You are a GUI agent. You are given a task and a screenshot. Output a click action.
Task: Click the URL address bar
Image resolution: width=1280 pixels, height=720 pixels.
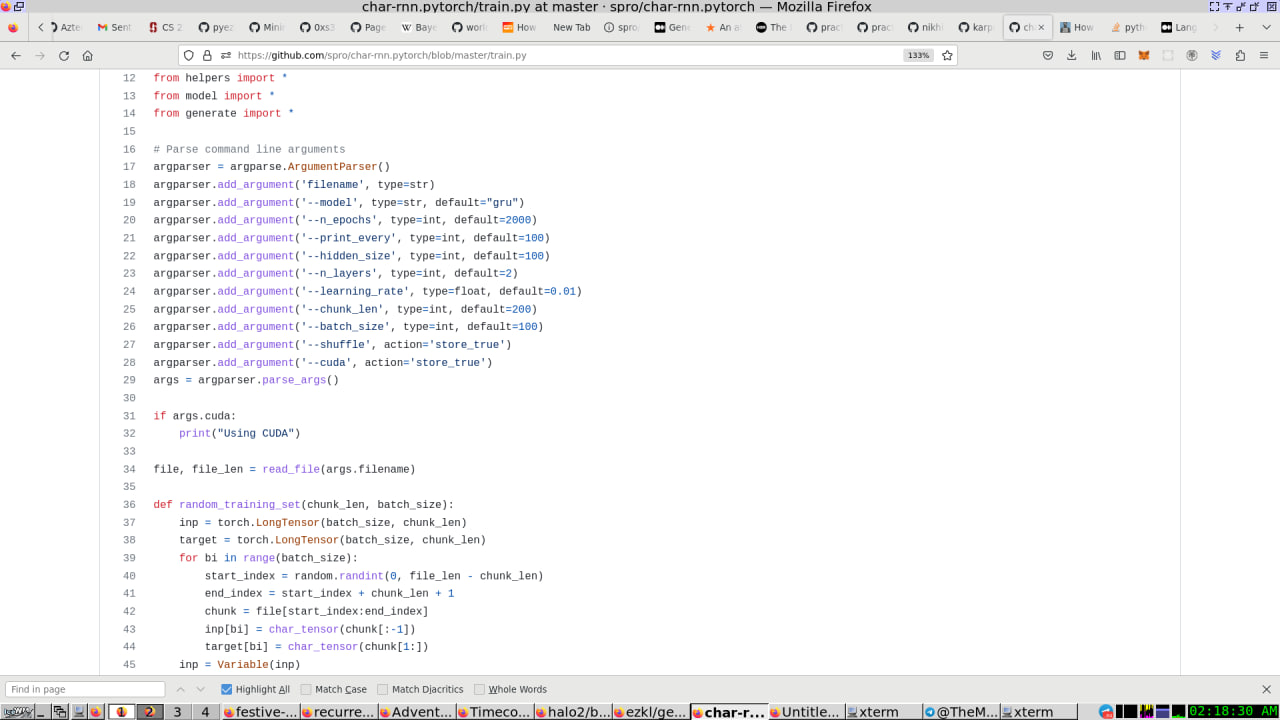(x=568, y=56)
